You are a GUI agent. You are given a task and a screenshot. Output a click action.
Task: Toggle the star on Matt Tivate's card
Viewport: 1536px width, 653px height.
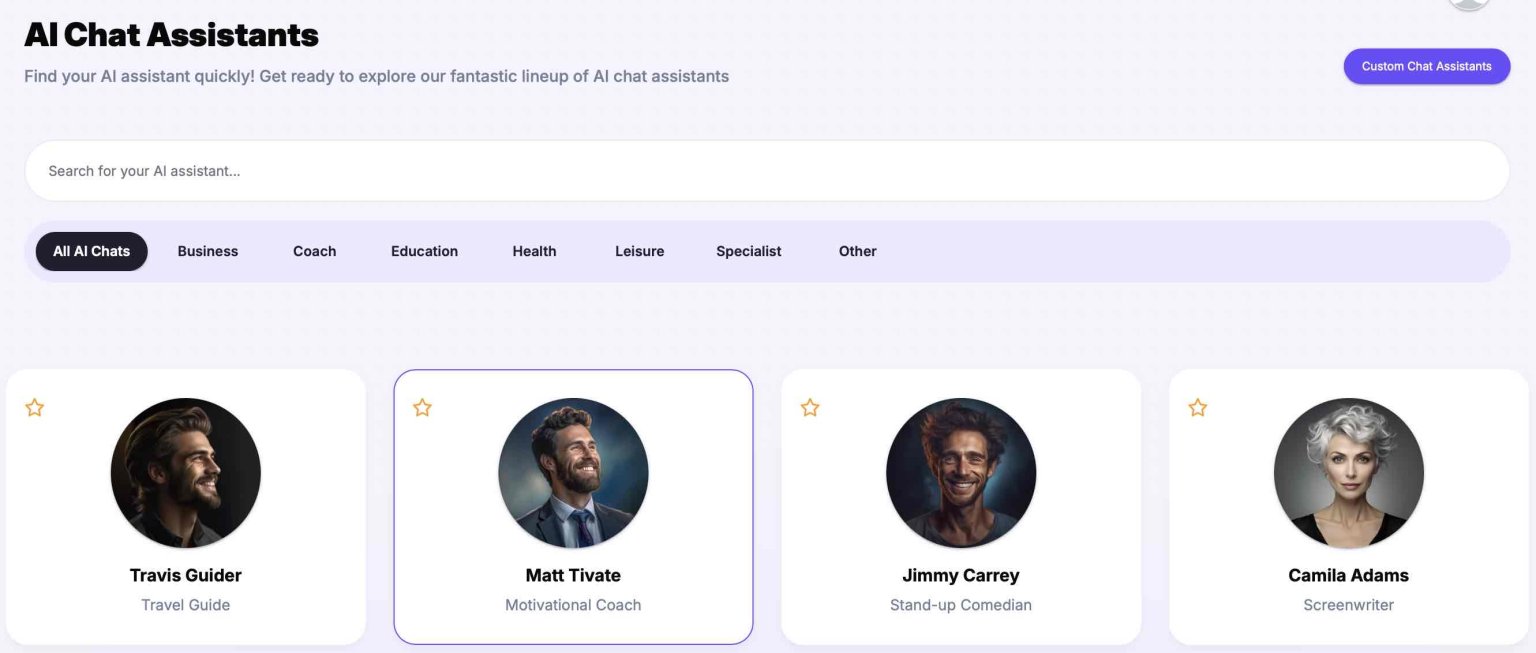(x=422, y=407)
